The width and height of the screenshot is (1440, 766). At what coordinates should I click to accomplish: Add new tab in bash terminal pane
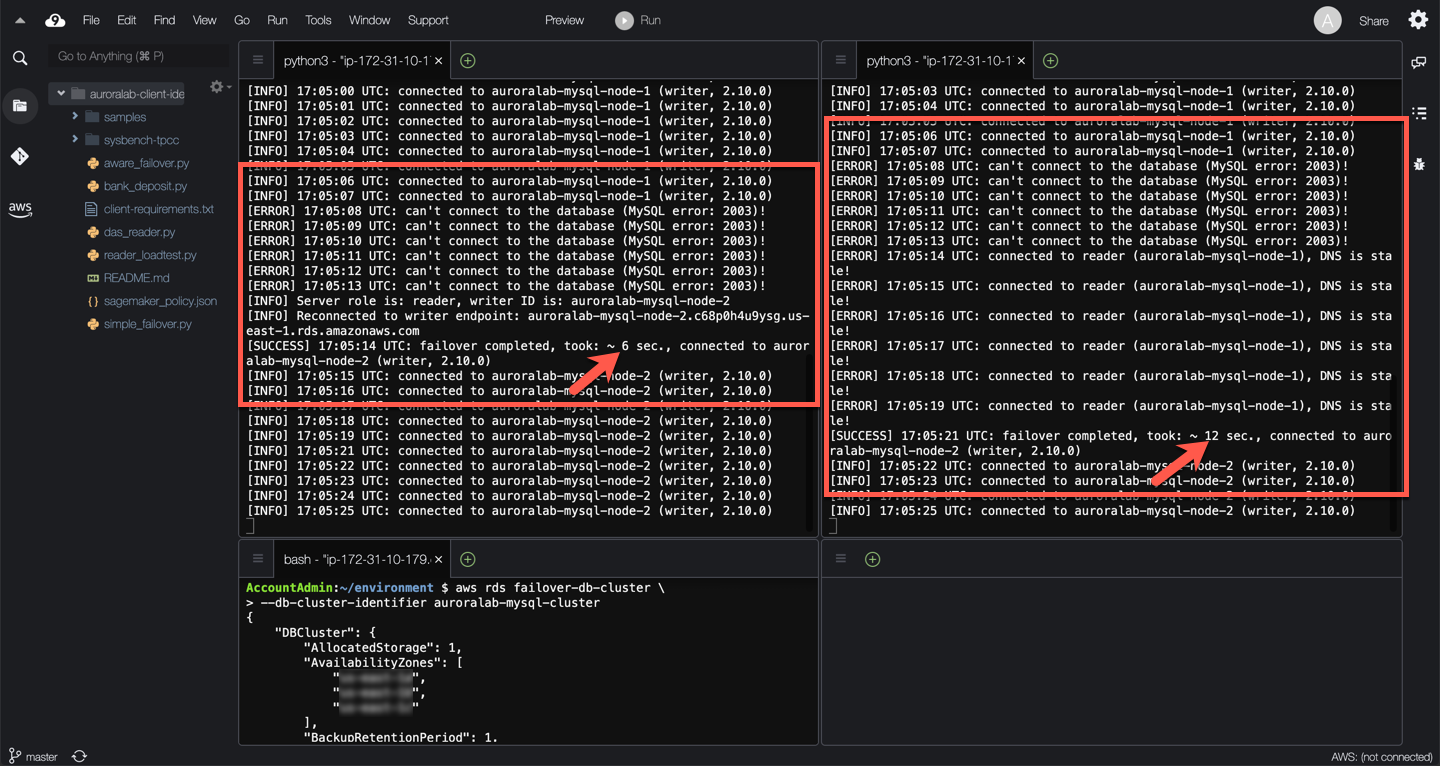tap(467, 559)
